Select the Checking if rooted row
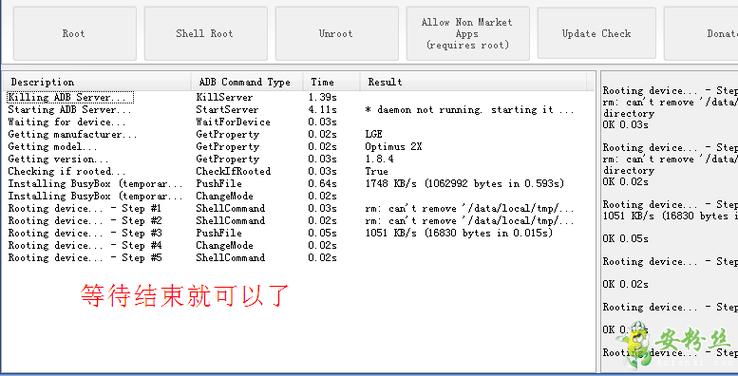The image size is (738, 376). click(299, 171)
